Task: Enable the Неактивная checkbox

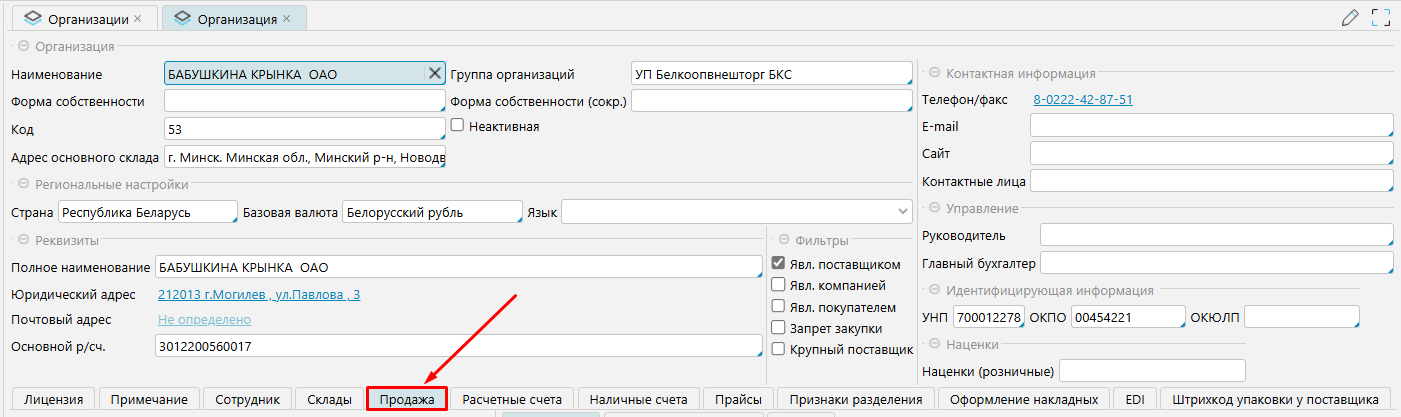Action: (457, 126)
